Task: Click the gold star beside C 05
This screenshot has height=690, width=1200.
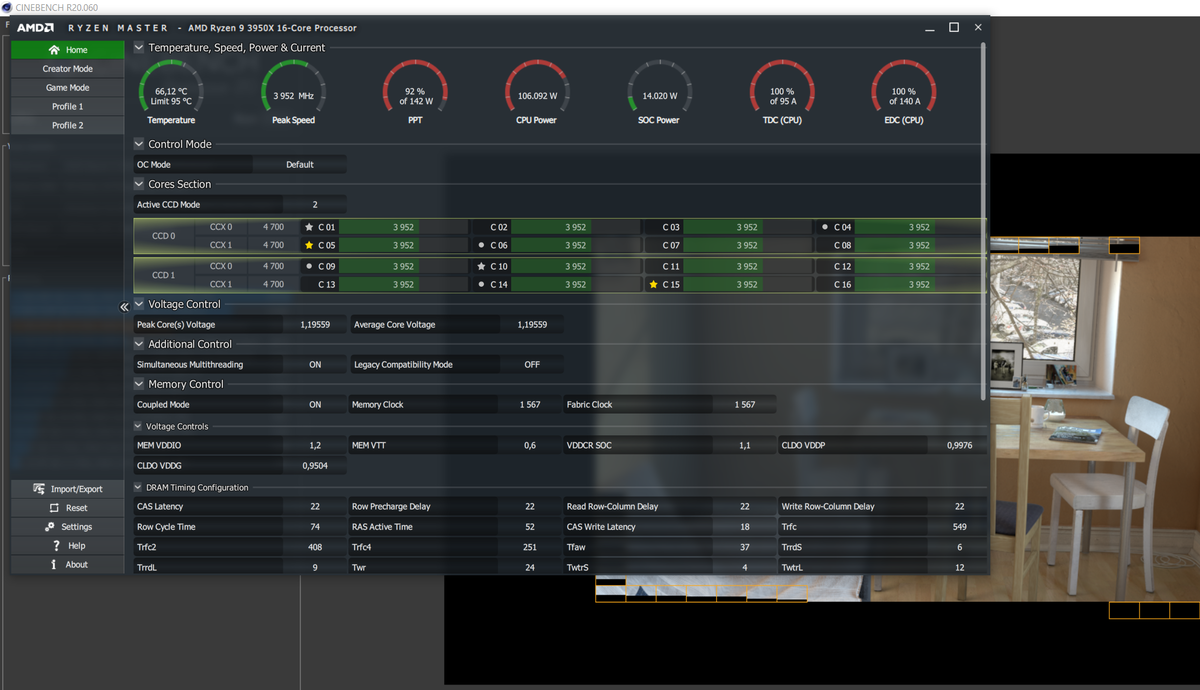Action: (309, 245)
